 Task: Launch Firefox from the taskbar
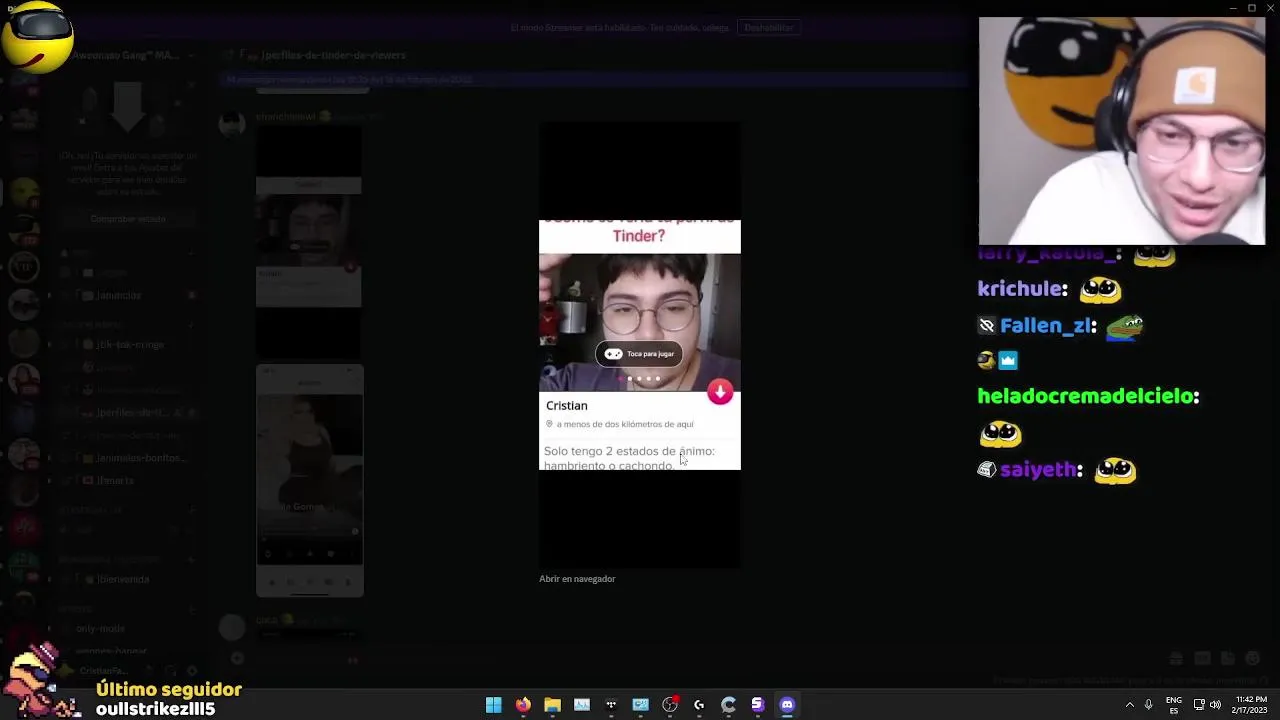click(523, 705)
